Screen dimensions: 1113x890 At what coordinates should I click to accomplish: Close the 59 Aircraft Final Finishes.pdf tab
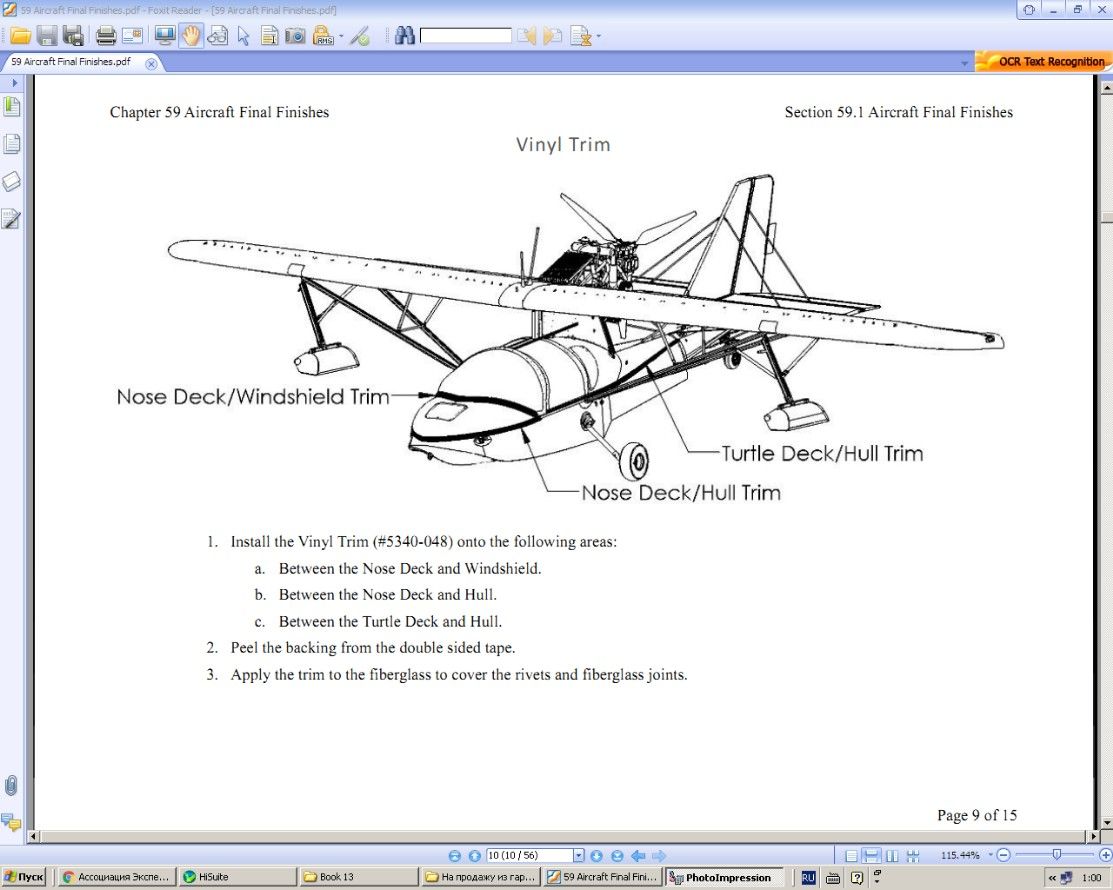pyautogui.click(x=150, y=63)
